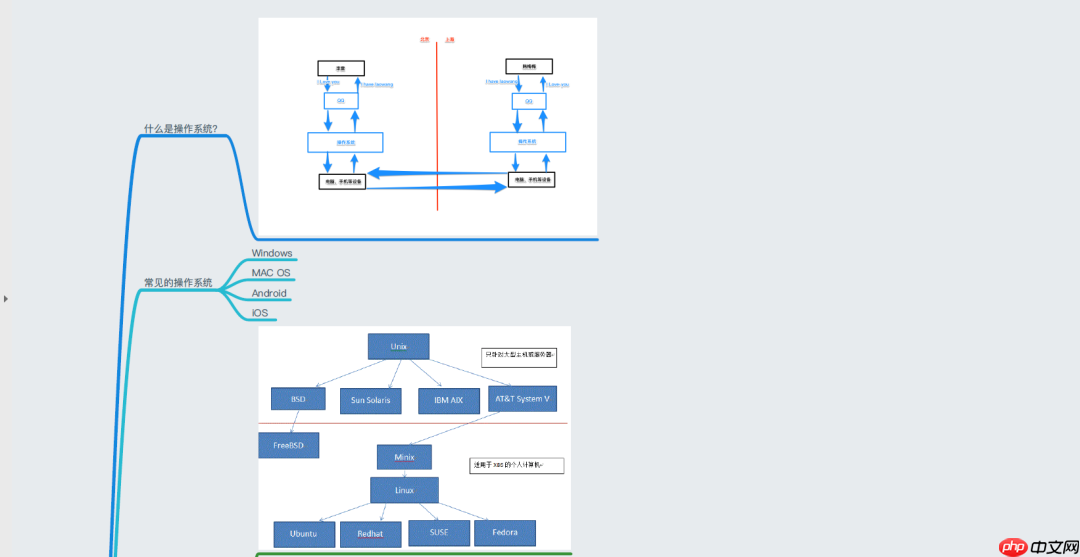Image resolution: width=1080 pixels, height=557 pixels.
Task: Select the MAC OS child node
Action: pyautogui.click(x=271, y=273)
